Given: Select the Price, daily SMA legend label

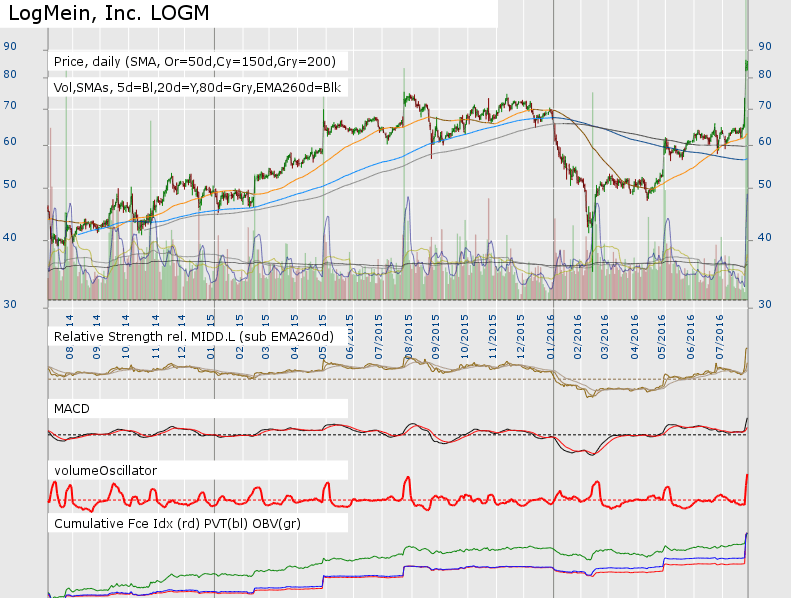Looking at the screenshot, I should coord(195,62).
